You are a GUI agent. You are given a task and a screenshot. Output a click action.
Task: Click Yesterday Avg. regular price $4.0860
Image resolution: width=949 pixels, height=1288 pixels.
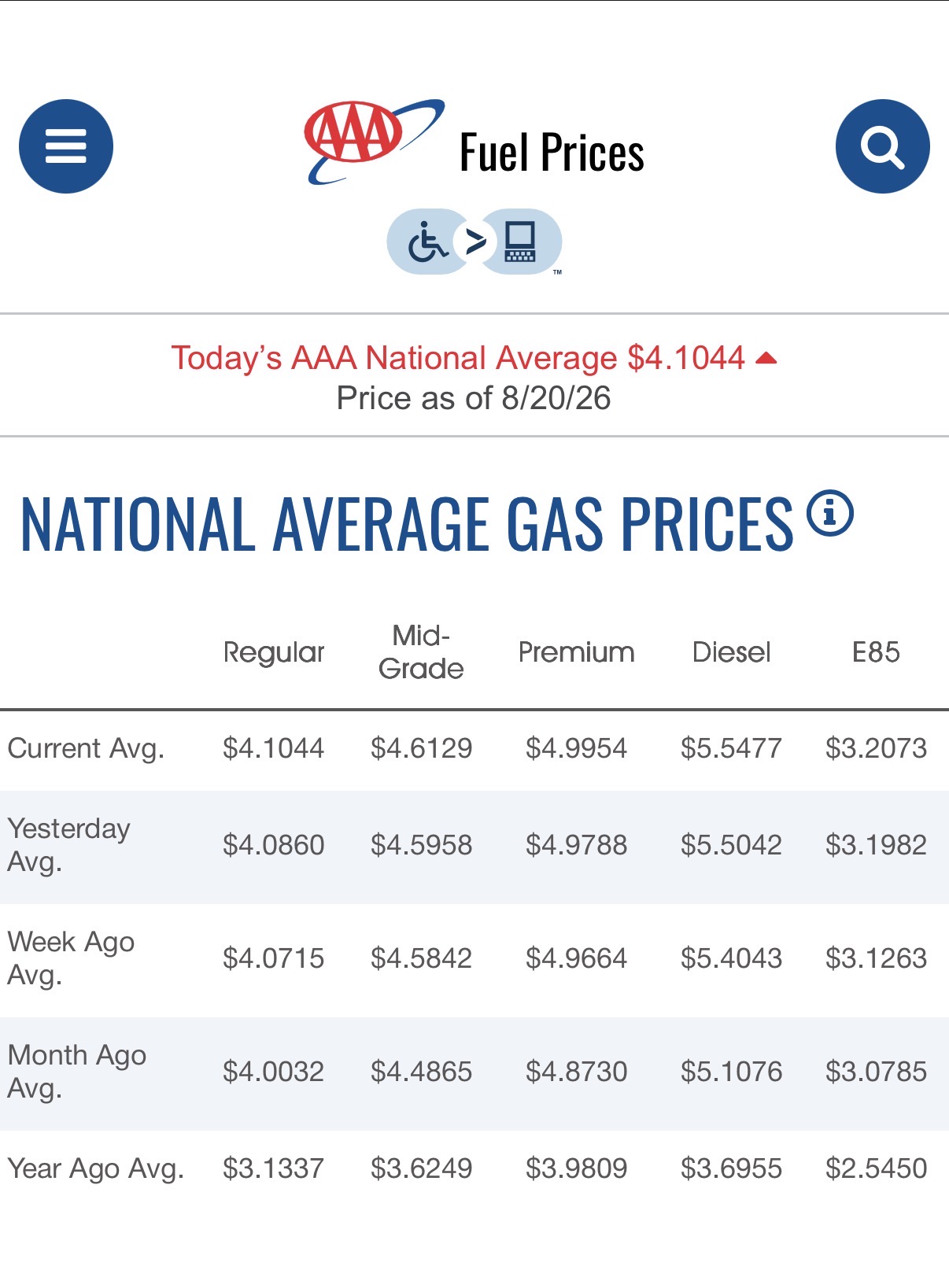click(273, 845)
